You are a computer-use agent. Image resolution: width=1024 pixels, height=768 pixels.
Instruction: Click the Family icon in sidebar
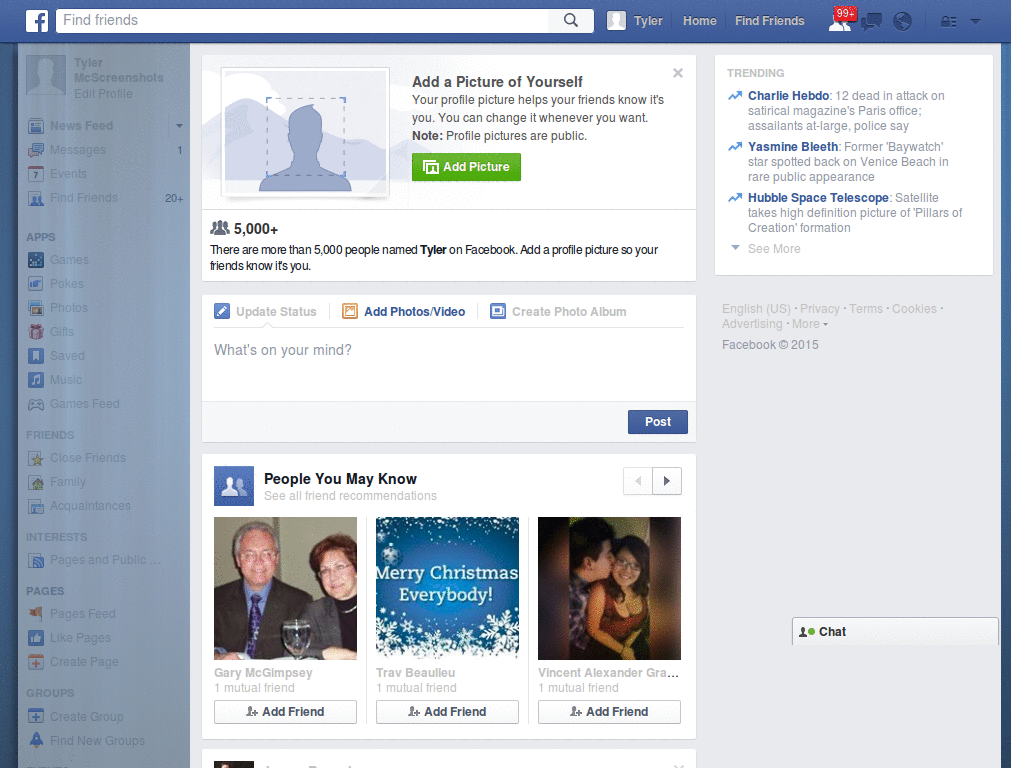36,483
